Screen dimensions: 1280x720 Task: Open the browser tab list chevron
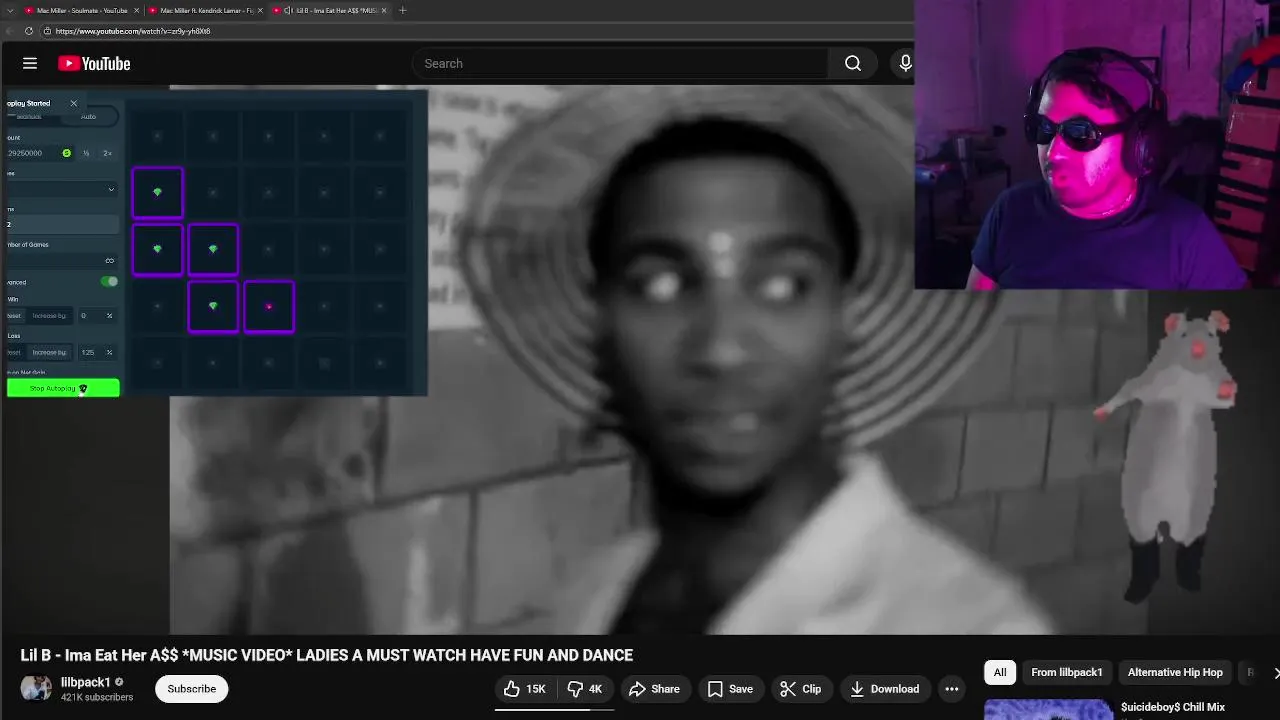point(10,10)
